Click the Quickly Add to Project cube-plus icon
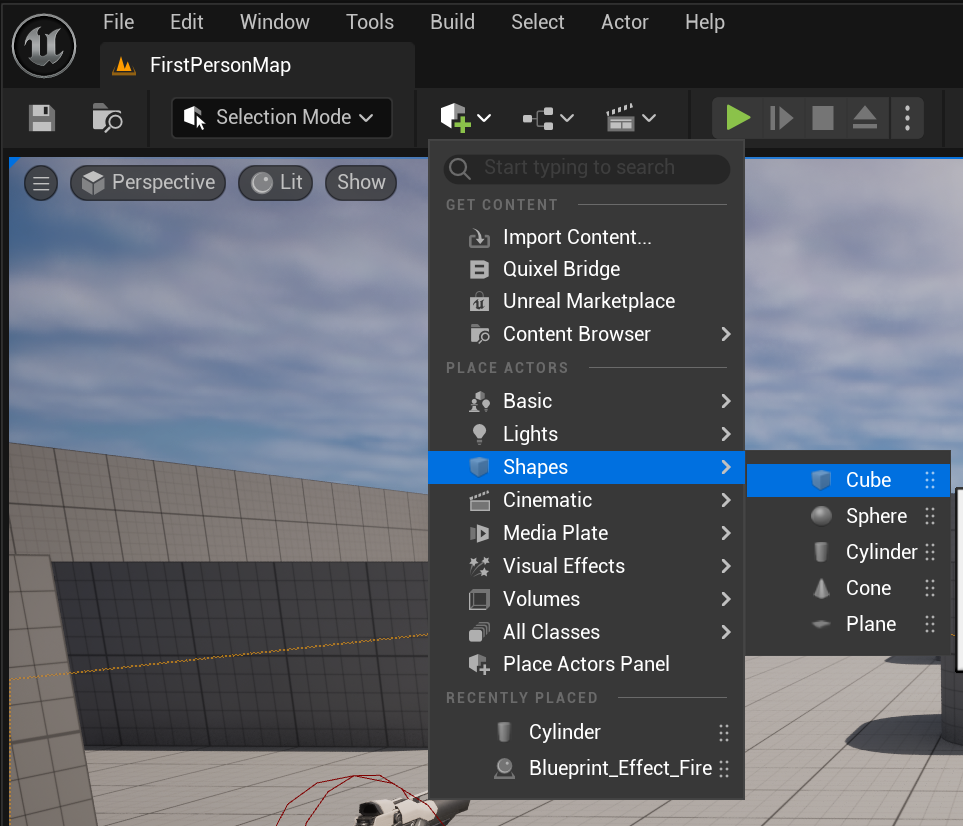The image size is (963, 826). (455, 117)
